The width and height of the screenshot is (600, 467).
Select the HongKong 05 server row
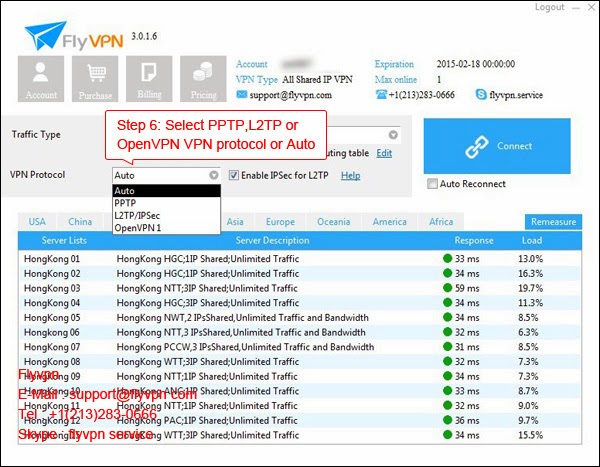[300, 317]
